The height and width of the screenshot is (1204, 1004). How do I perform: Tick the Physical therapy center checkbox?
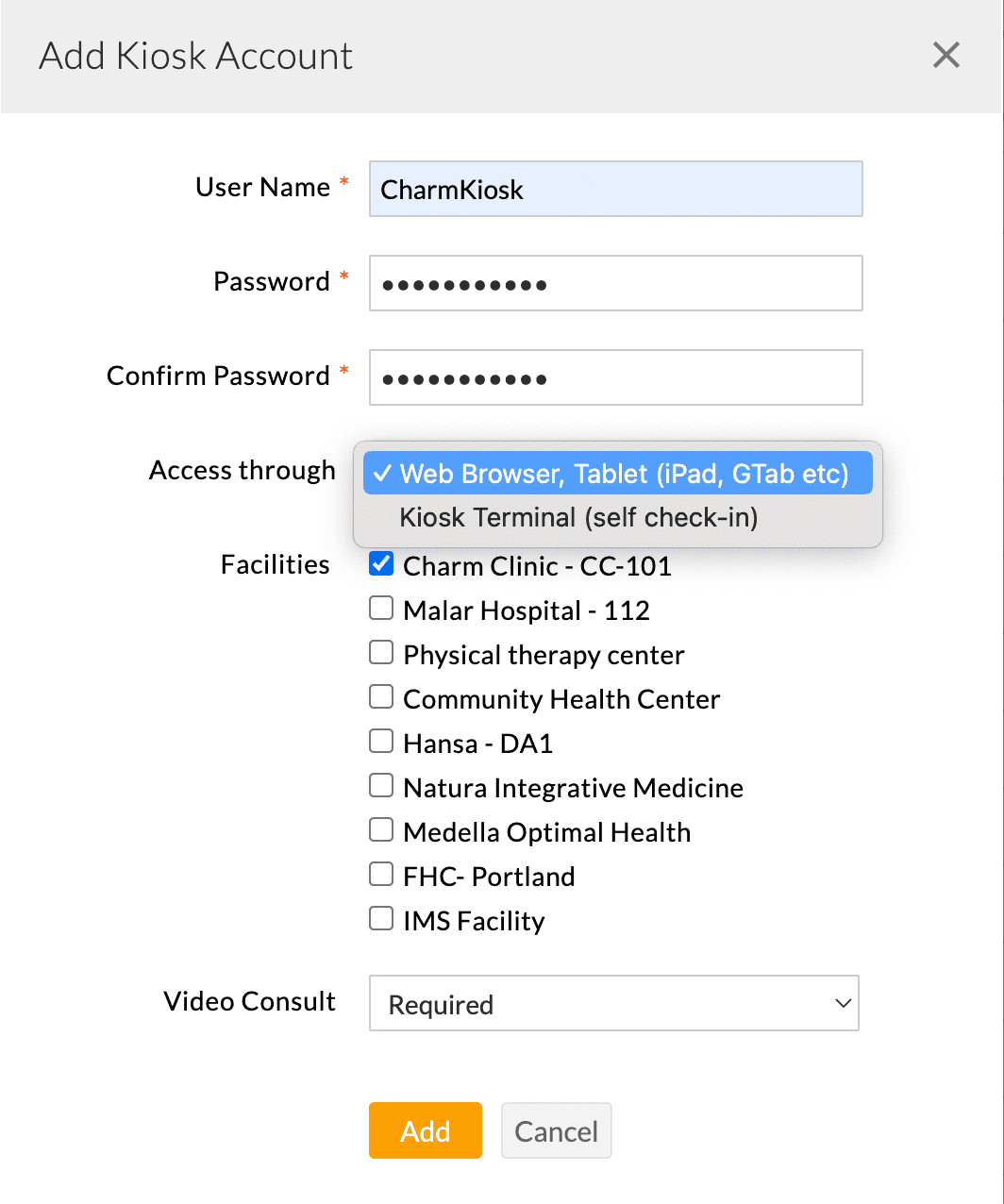tap(381, 653)
